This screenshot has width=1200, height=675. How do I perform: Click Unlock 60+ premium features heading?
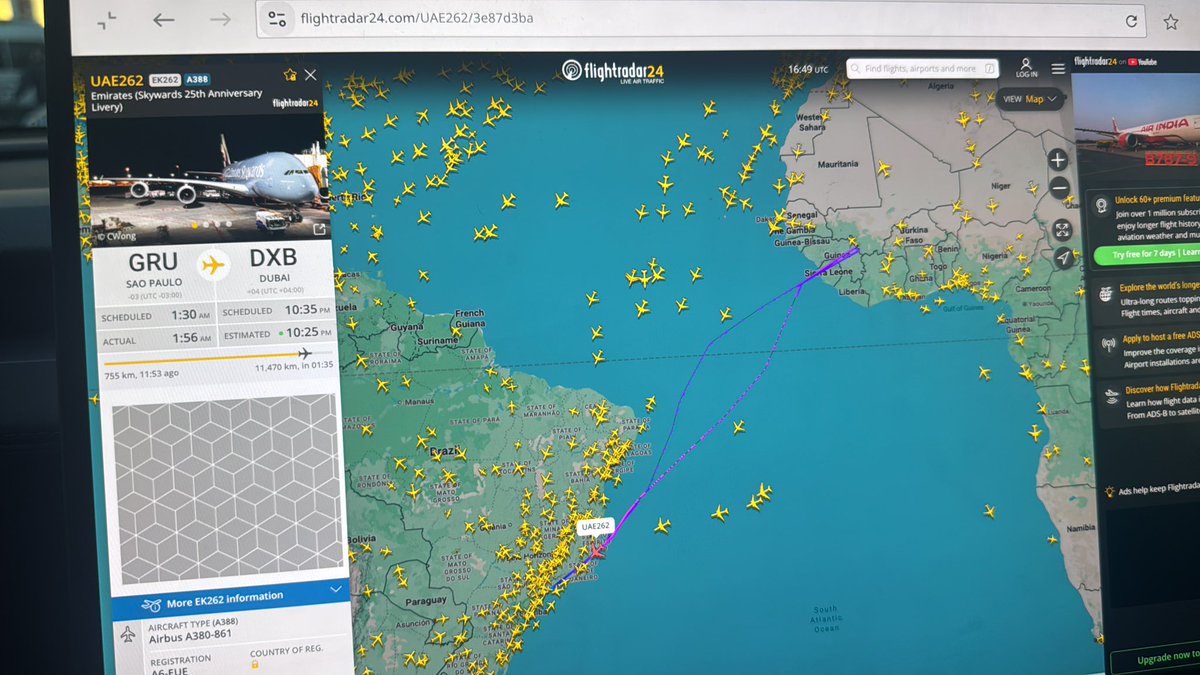[x=1158, y=201]
